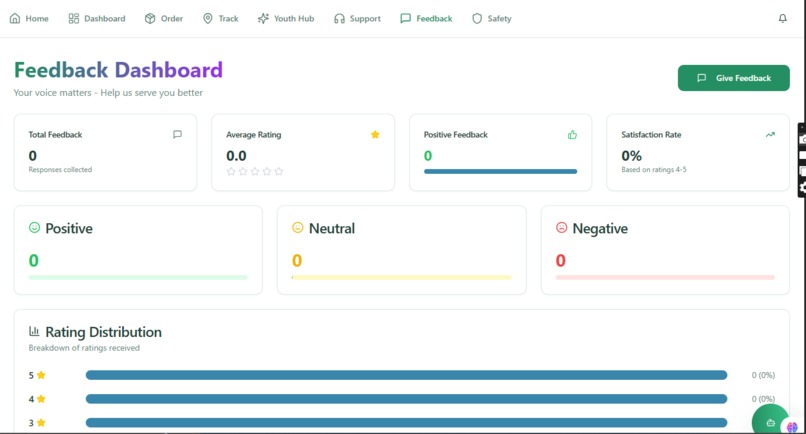806x434 pixels.
Task: Click the Dashboard grid icon
Action: 74,19
